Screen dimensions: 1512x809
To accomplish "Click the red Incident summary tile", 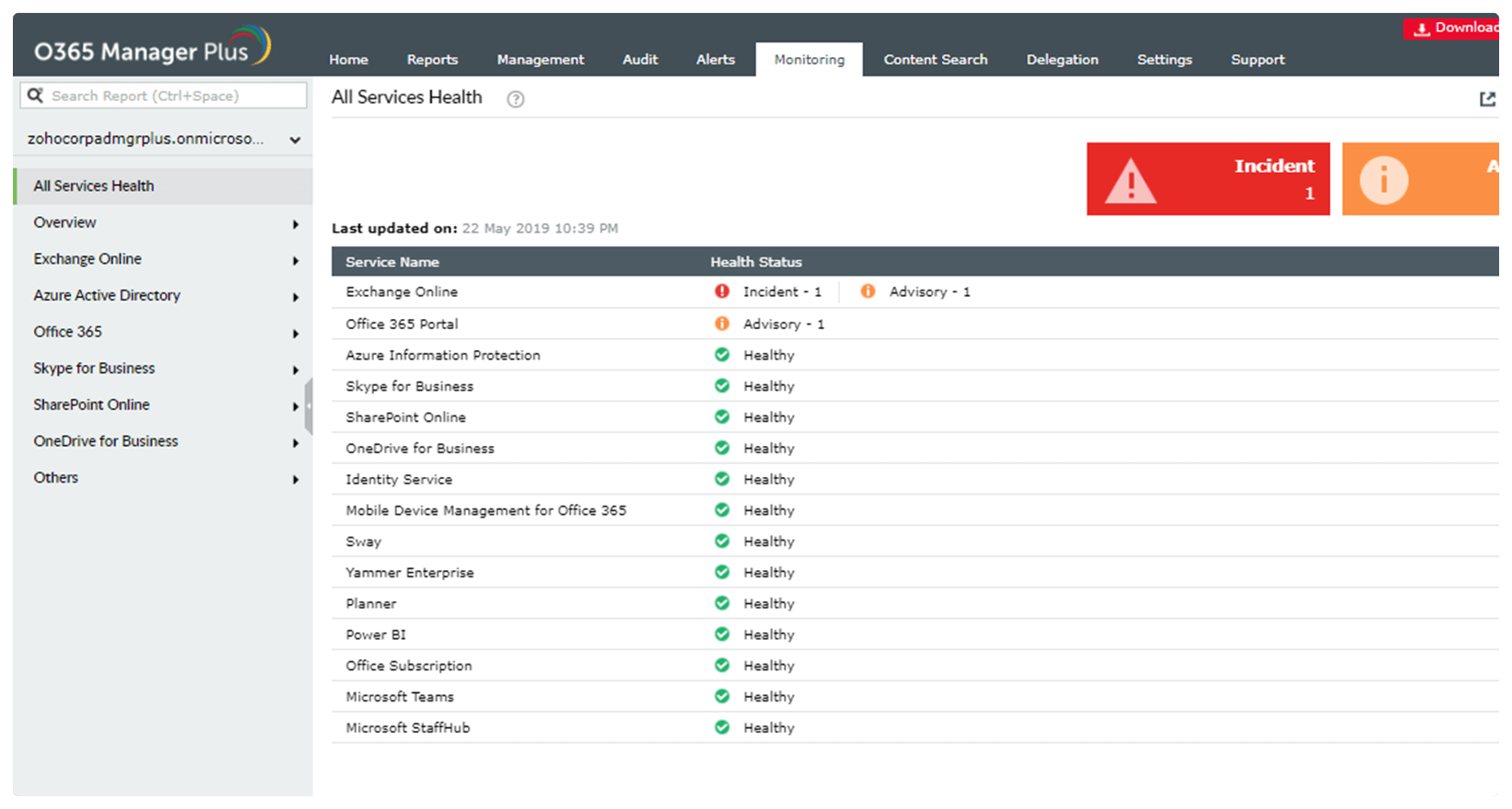I will [1209, 179].
